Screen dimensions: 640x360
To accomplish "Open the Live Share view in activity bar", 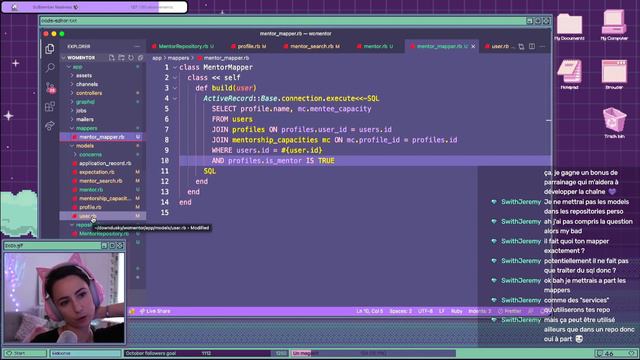I will (50, 126).
